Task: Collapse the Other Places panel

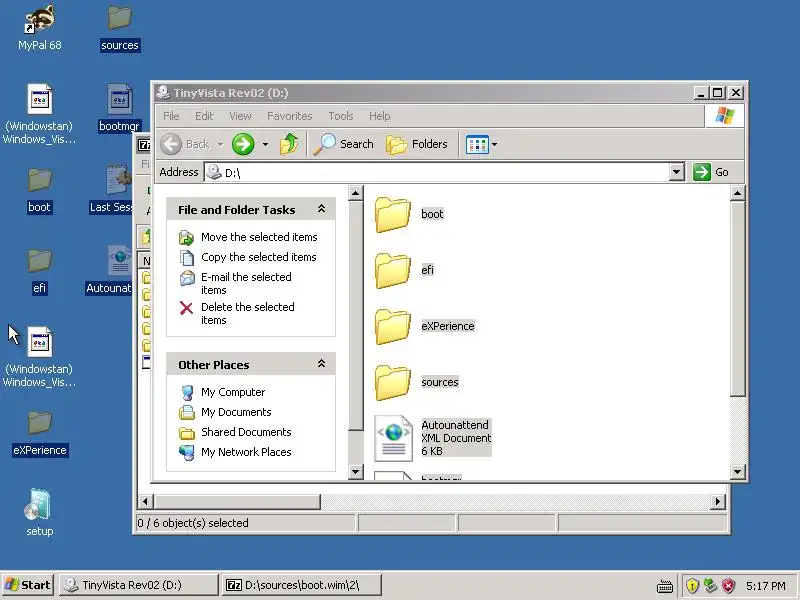Action: pos(321,364)
